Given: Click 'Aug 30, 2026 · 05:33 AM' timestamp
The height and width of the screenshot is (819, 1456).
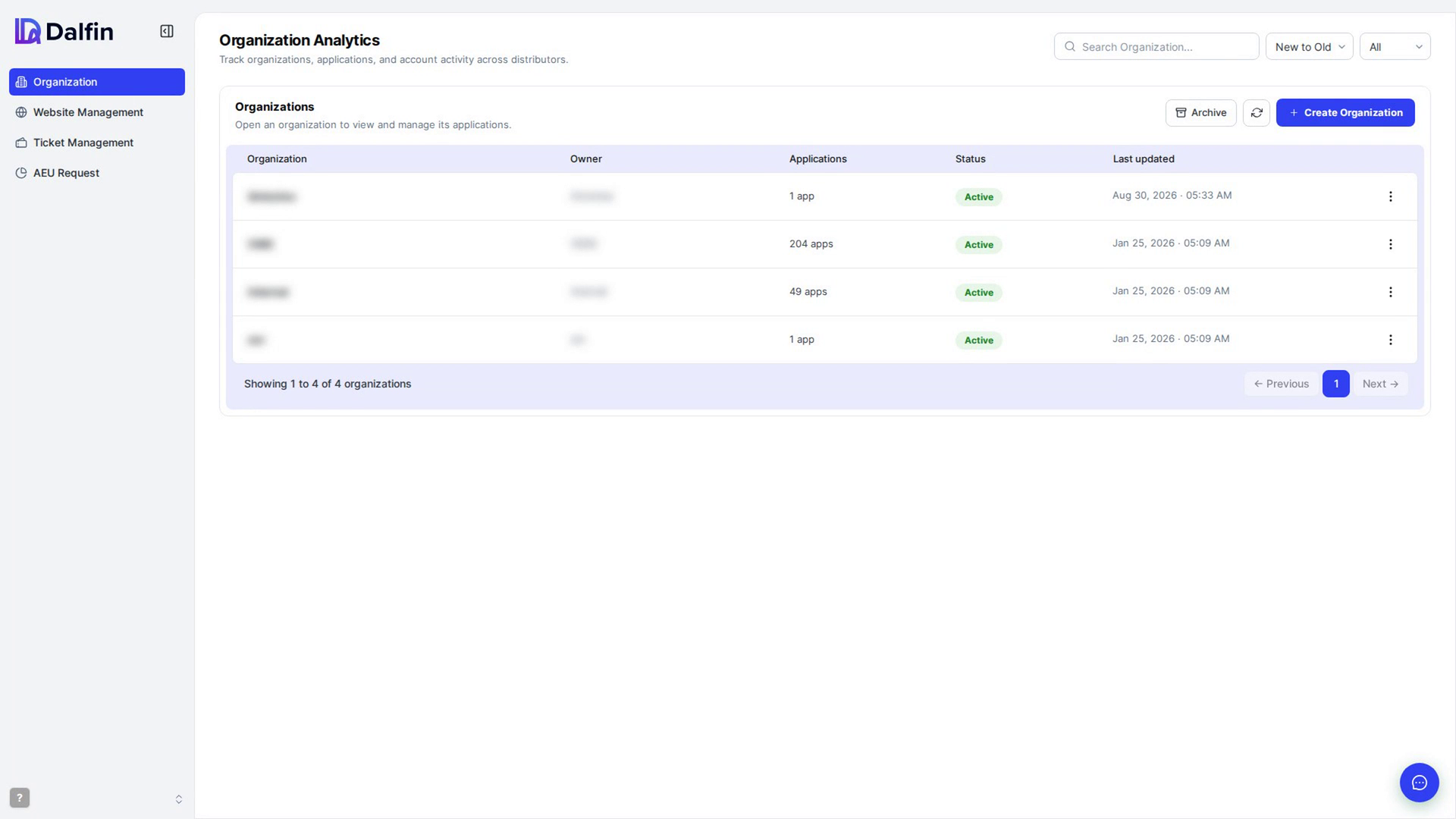Looking at the screenshot, I should coord(1172,195).
